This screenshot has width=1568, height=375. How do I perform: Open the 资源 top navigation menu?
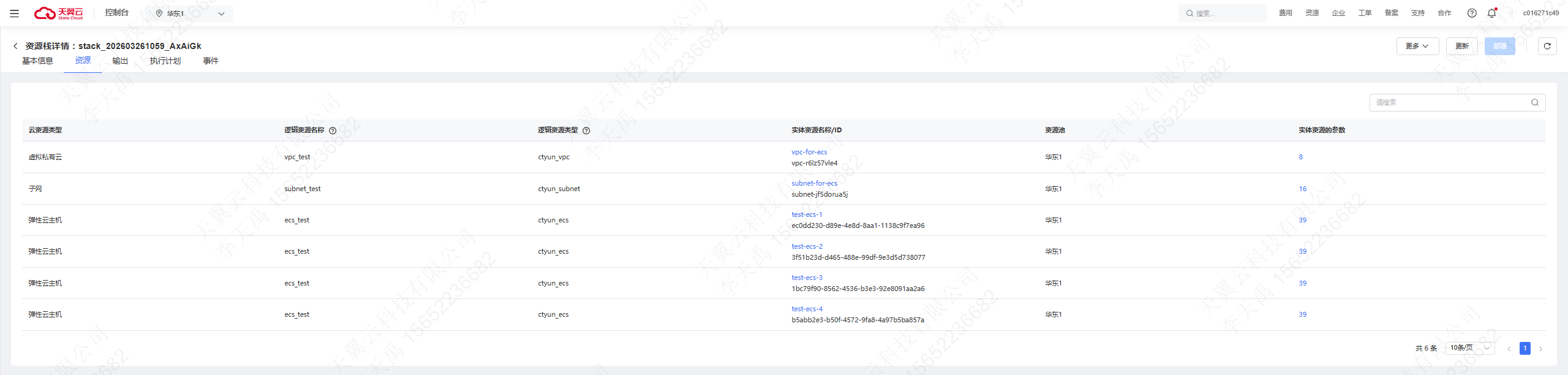[x=1312, y=13]
